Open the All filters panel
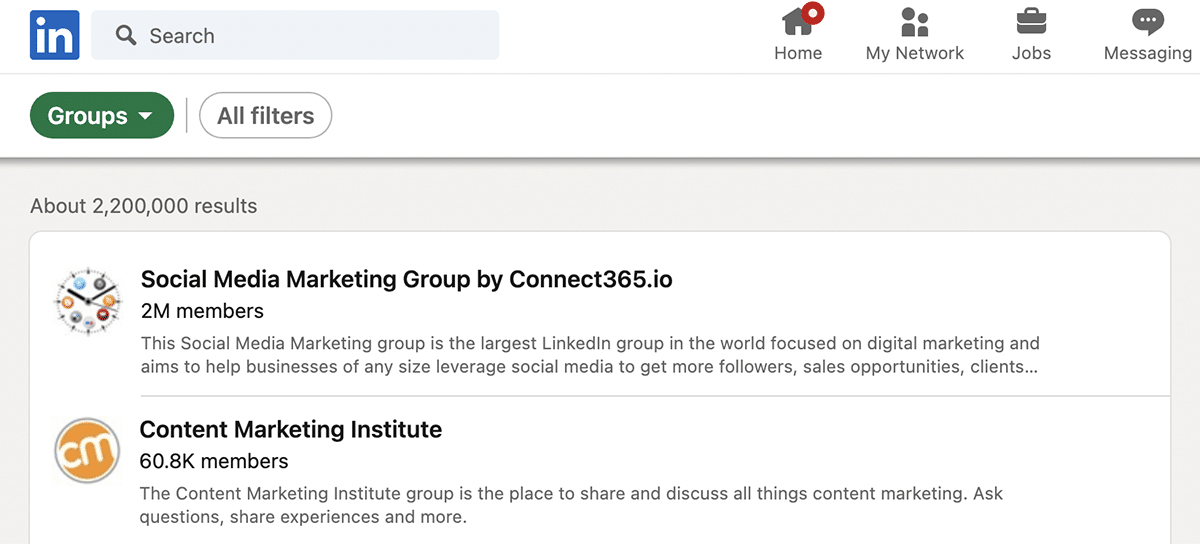 266,116
